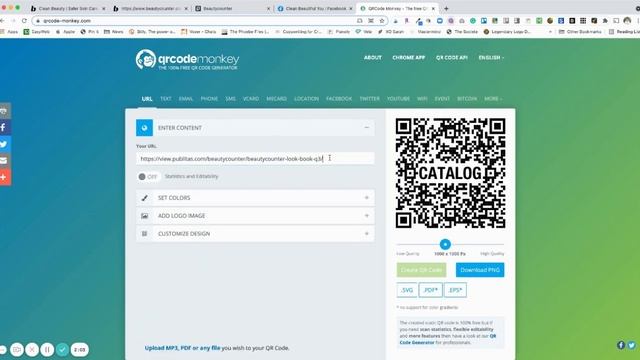
Task: Click the QR Code Generator professionals link
Action: click(x=448, y=339)
